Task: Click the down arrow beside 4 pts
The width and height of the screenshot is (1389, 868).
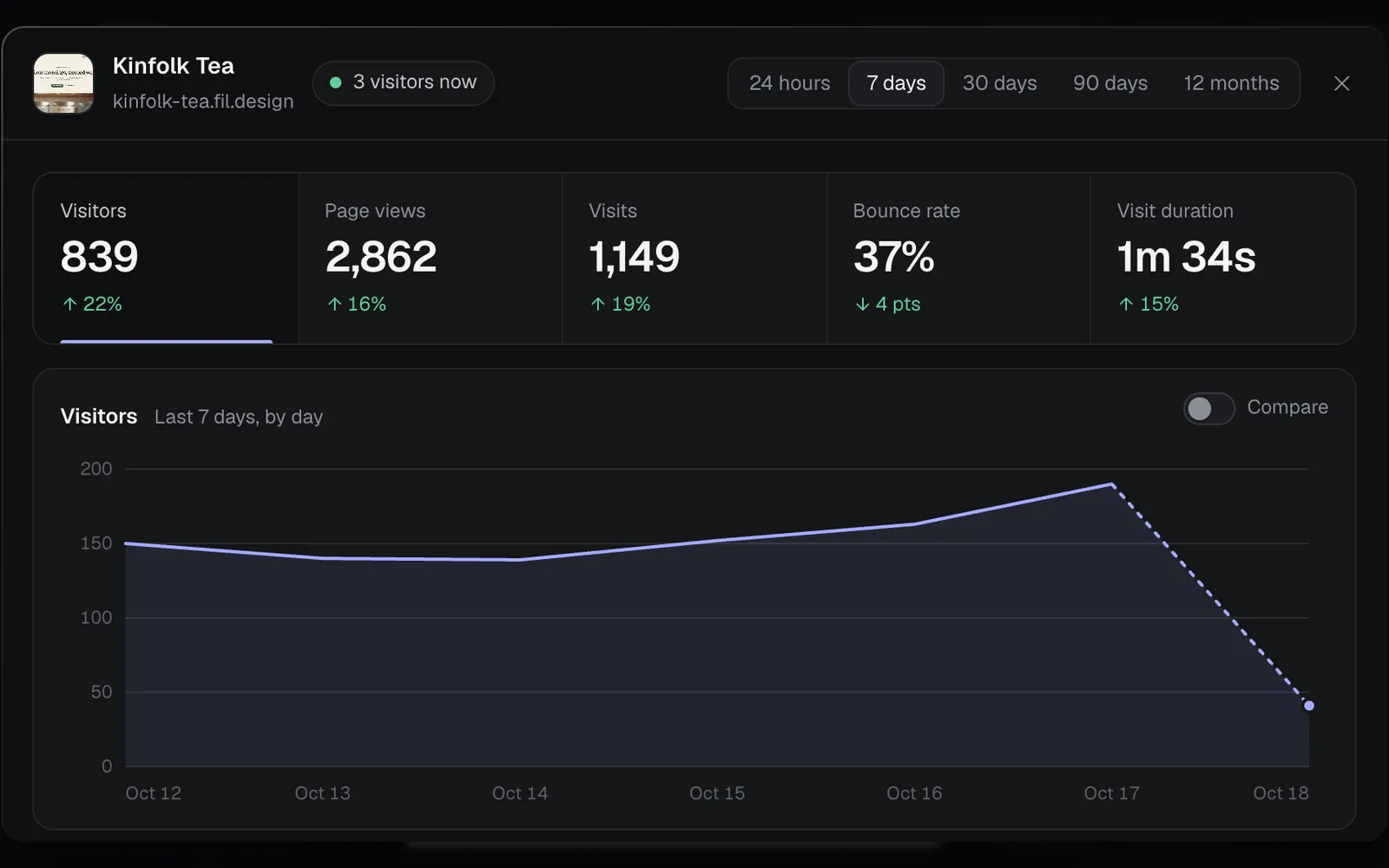Action: click(x=862, y=304)
